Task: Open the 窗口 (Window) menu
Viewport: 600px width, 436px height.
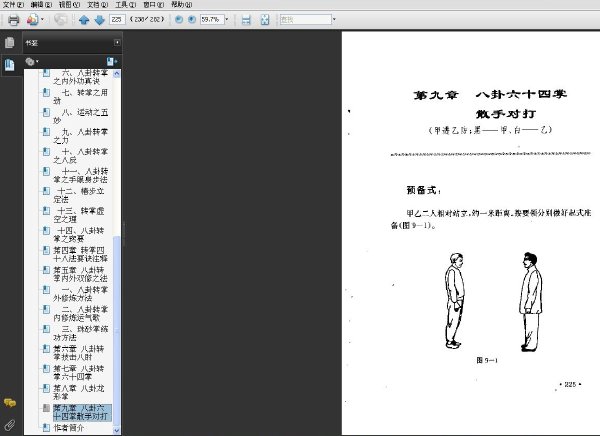Action: 153,5
